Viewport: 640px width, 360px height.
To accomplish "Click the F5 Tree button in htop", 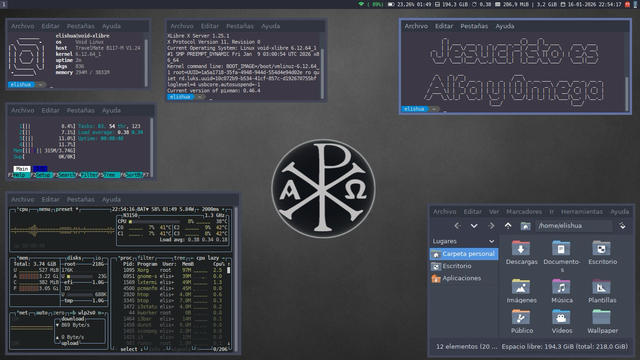I will (110, 175).
